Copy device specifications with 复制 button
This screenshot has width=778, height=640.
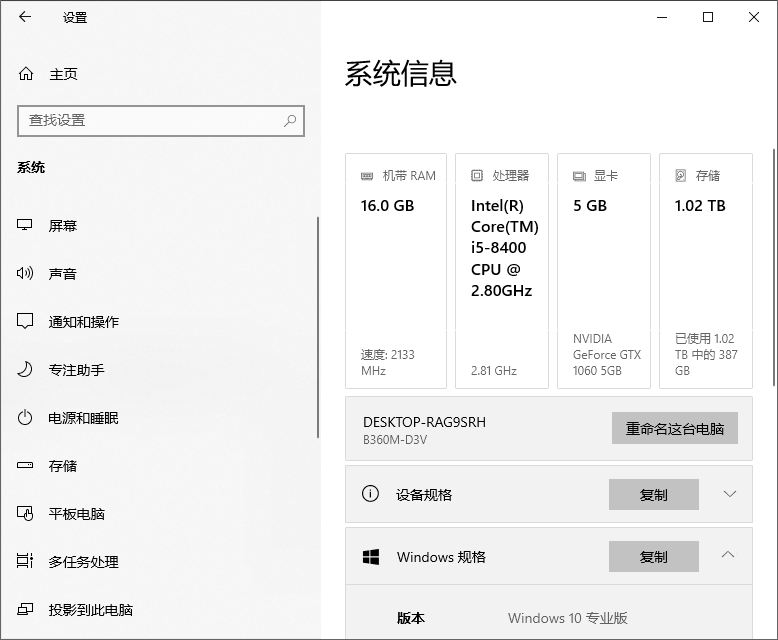pyautogui.click(x=653, y=494)
